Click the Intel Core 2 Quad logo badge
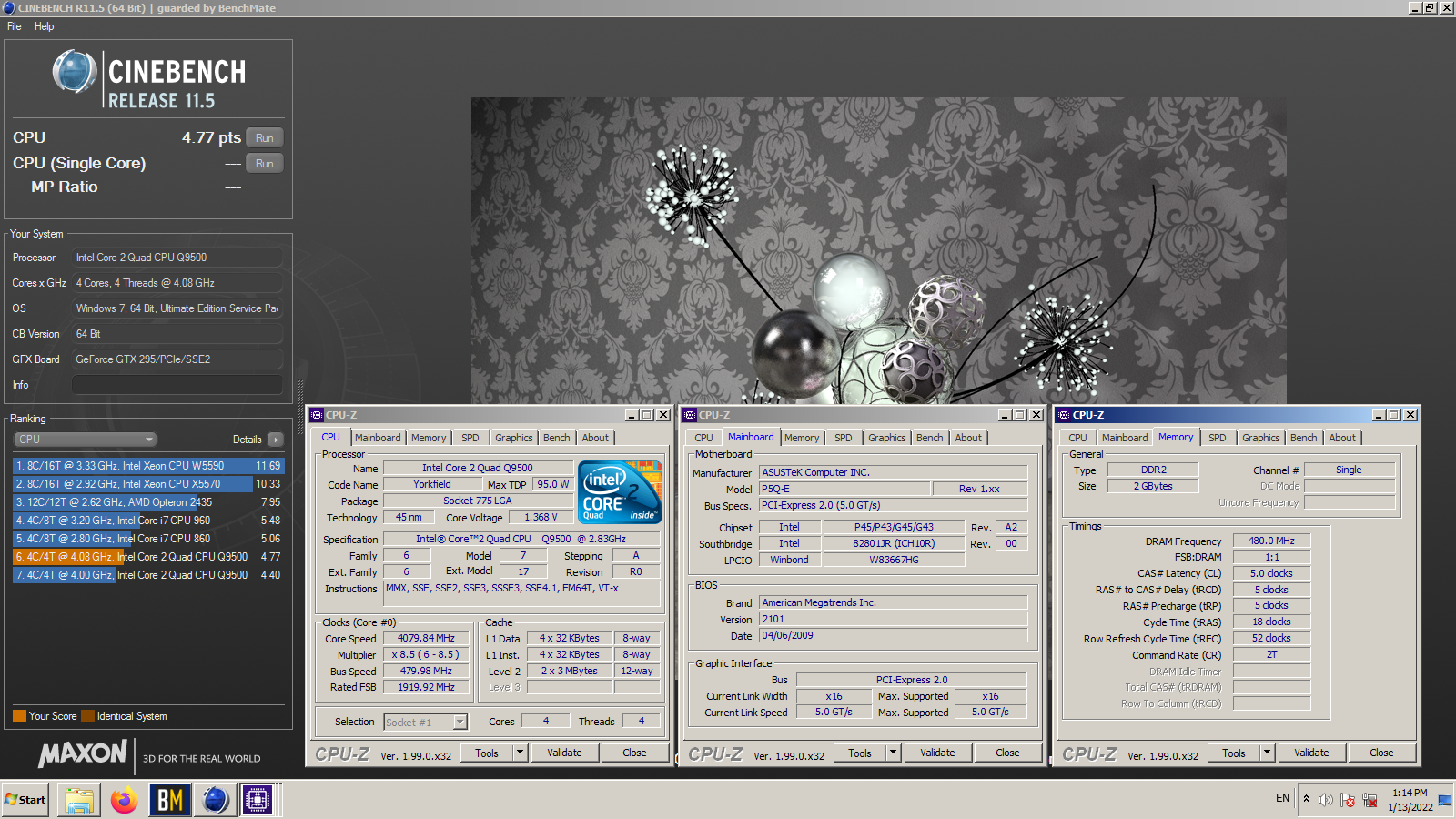The image size is (1456, 819). click(x=620, y=491)
